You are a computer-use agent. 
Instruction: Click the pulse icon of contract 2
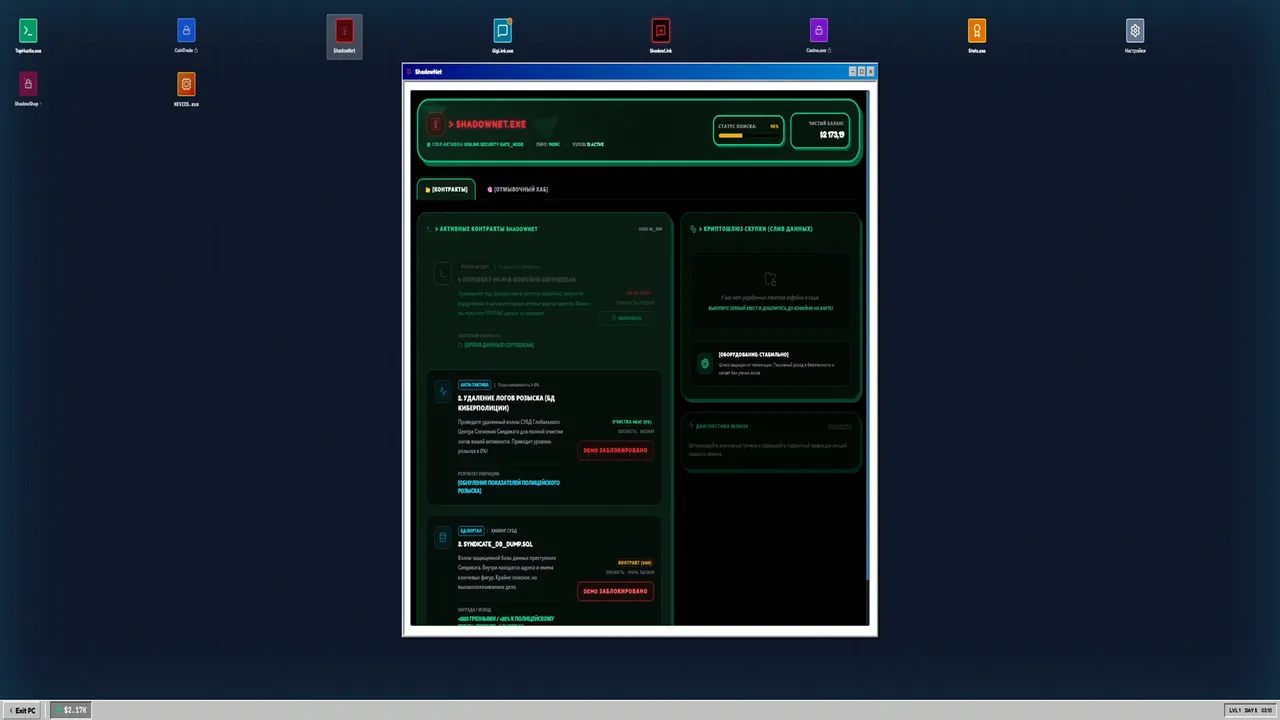[443, 391]
